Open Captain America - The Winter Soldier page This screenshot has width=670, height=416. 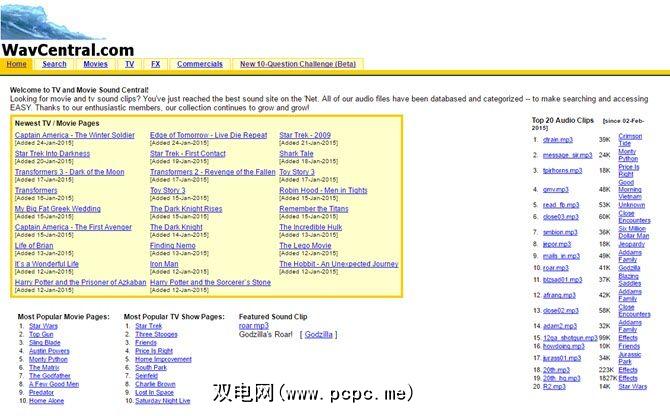74,135
